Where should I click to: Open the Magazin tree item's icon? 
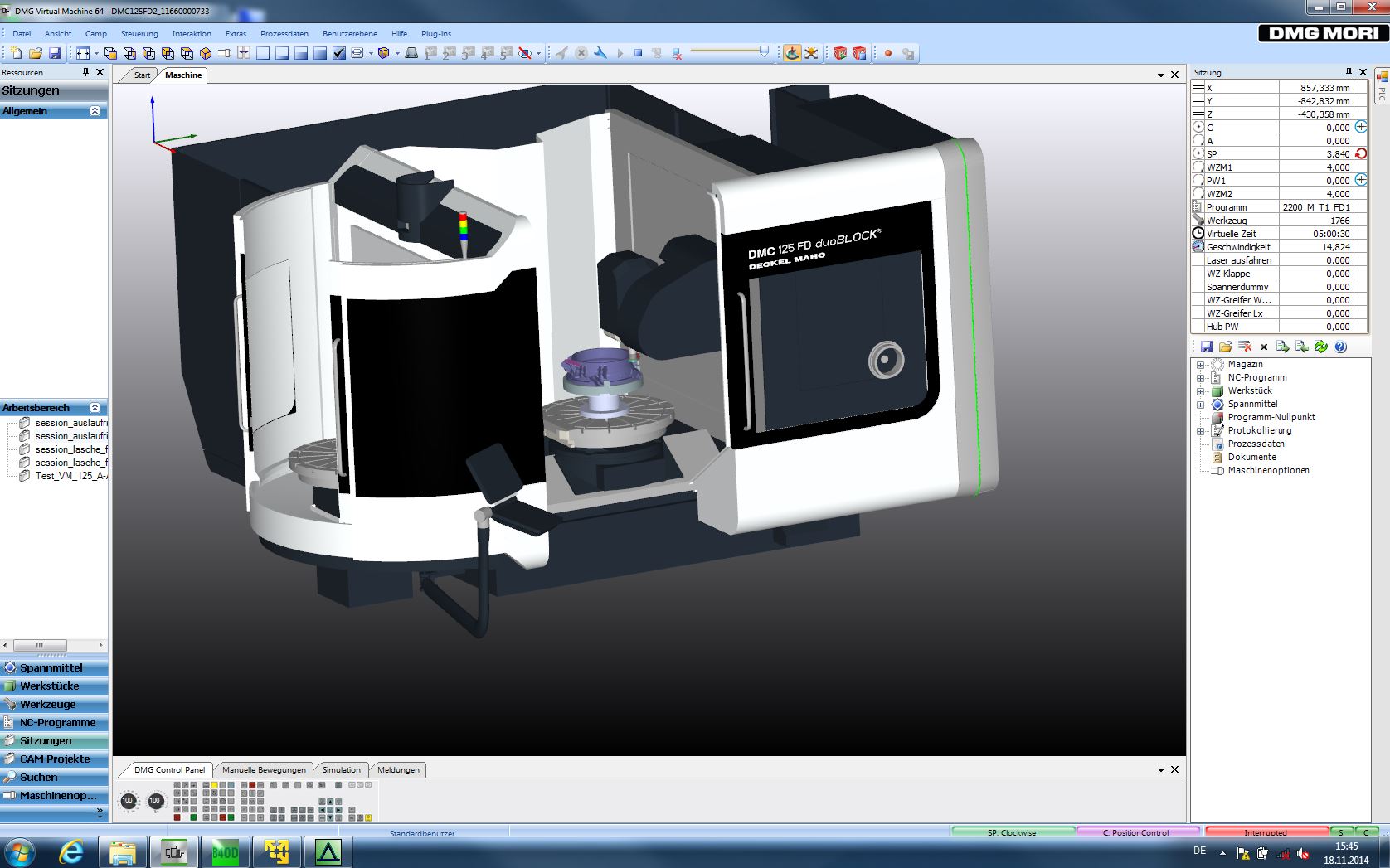(1216, 365)
